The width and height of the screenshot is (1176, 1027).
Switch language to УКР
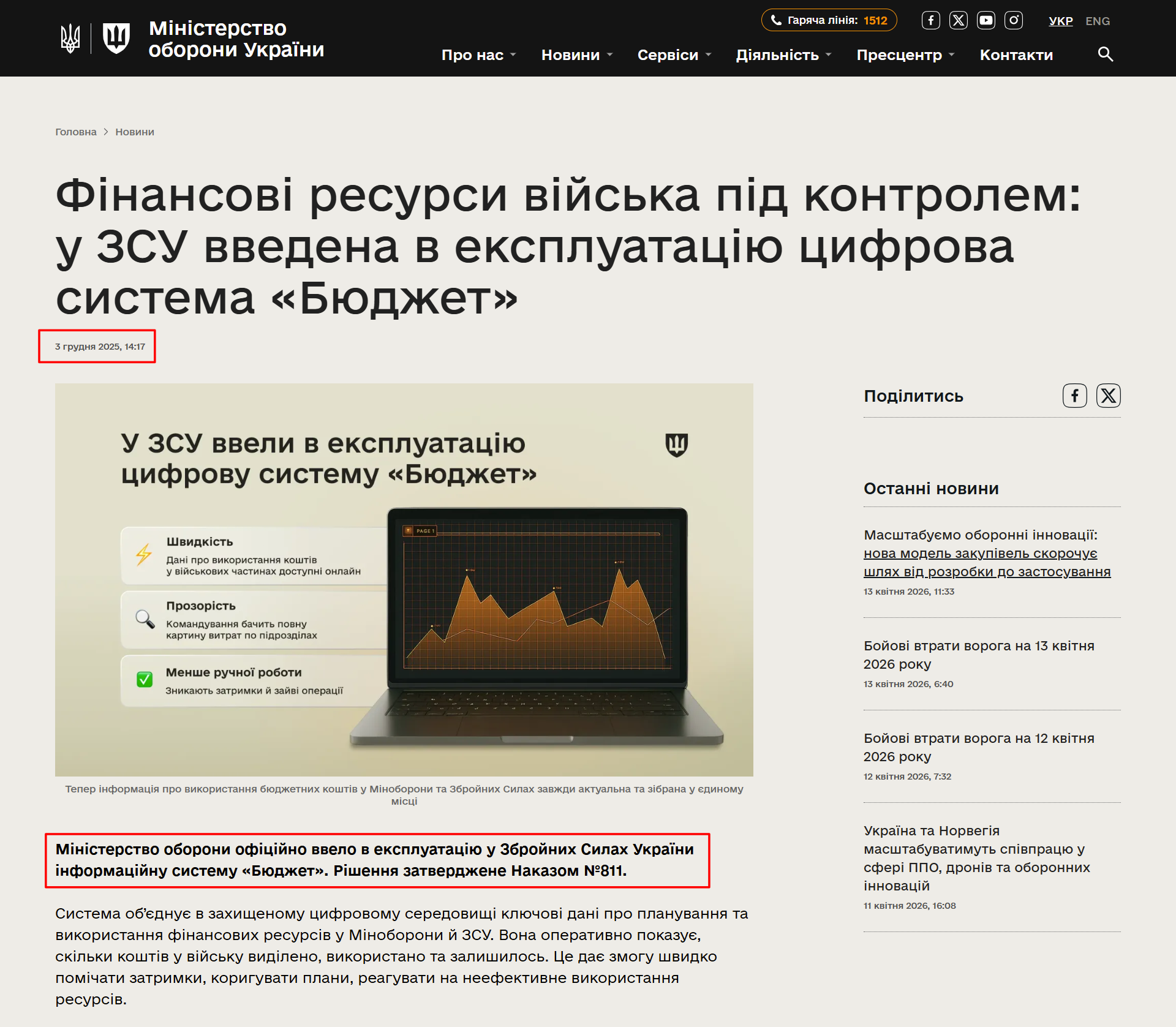click(x=1060, y=21)
